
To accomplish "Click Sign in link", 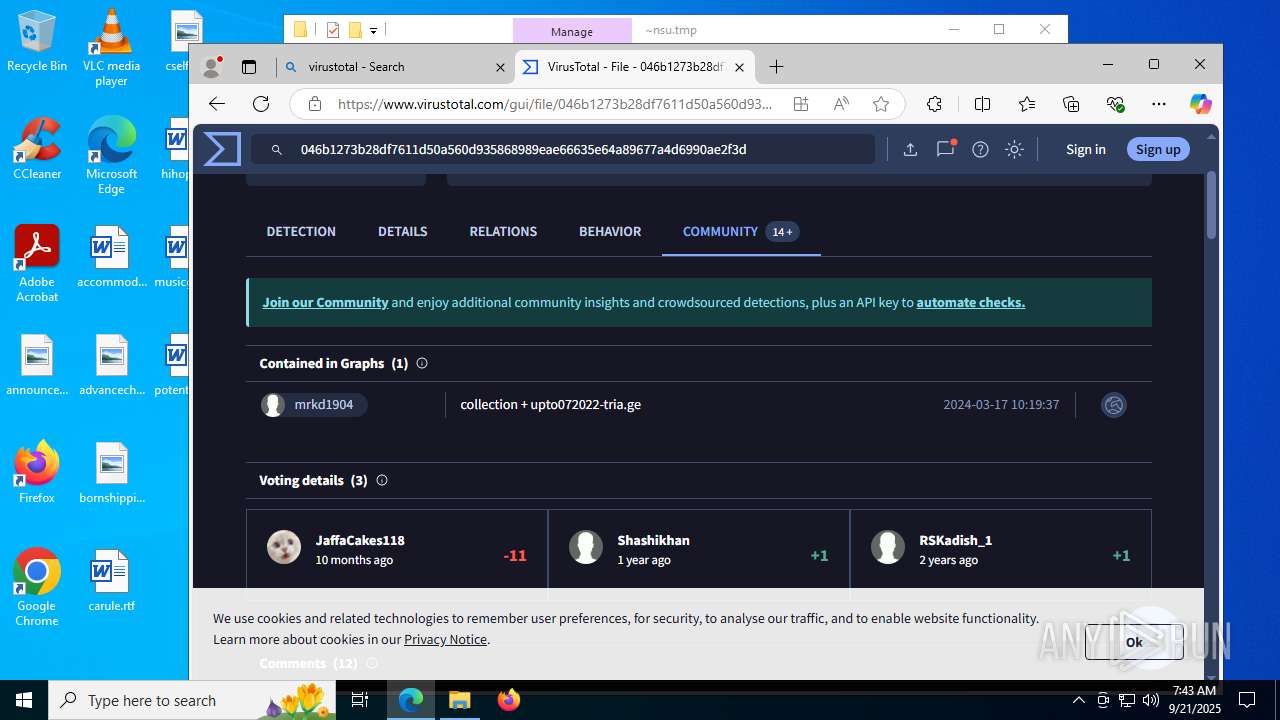I will click(x=1085, y=149).
